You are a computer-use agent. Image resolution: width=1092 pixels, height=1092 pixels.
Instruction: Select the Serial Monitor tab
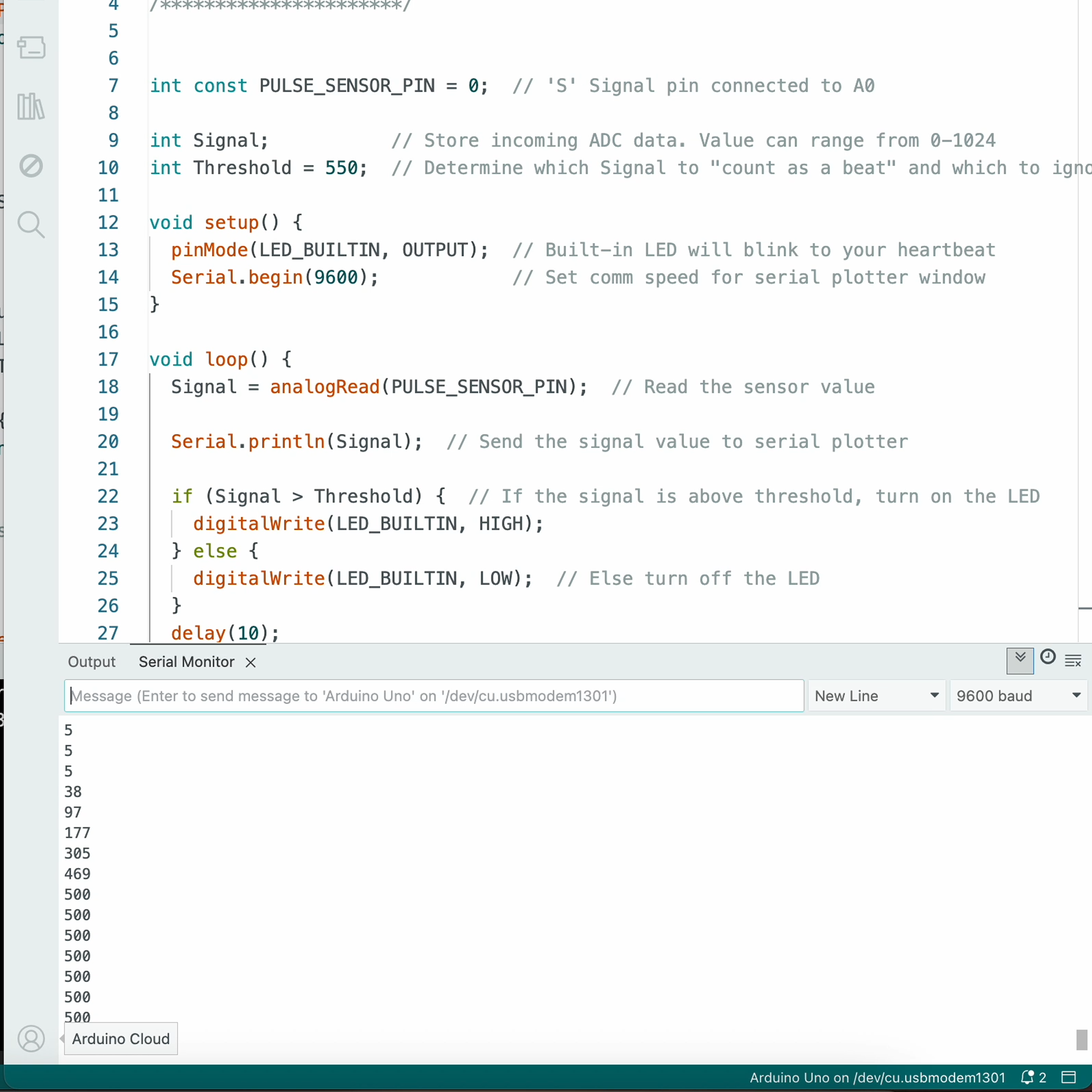click(187, 661)
